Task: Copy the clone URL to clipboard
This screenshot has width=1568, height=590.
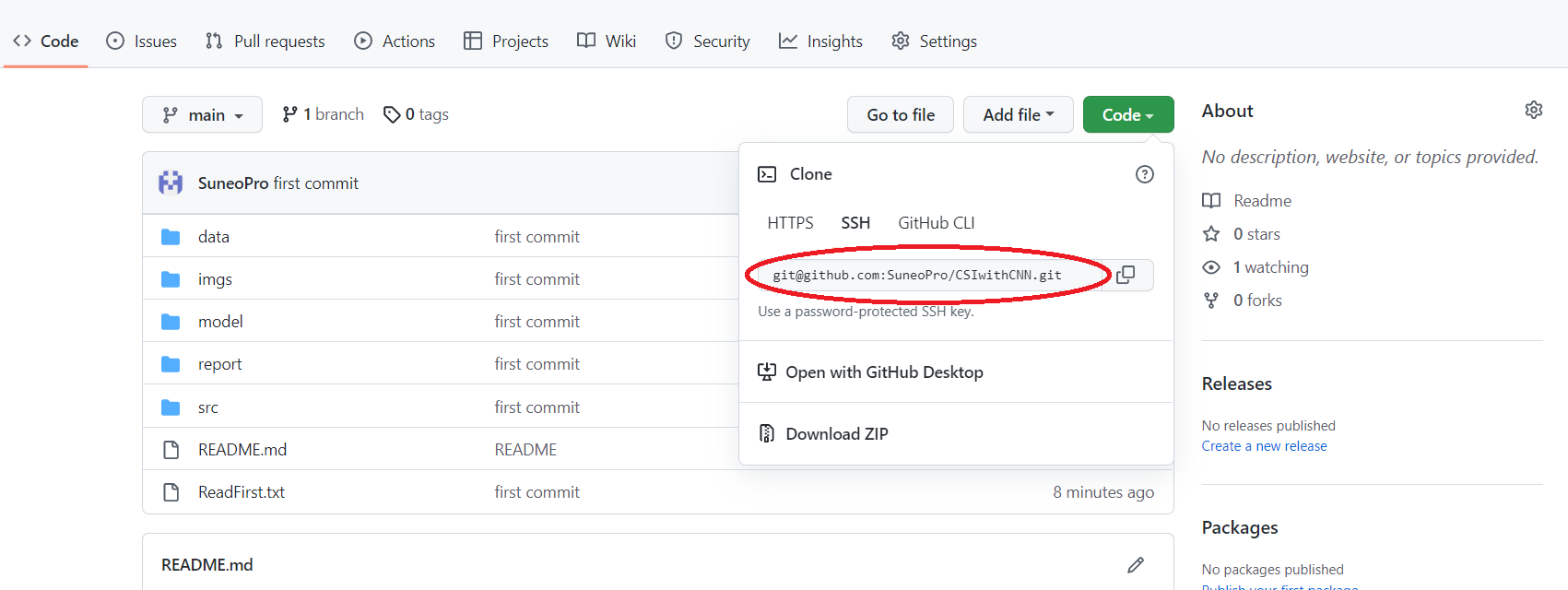Action: pyautogui.click(x=1126, y=275)
